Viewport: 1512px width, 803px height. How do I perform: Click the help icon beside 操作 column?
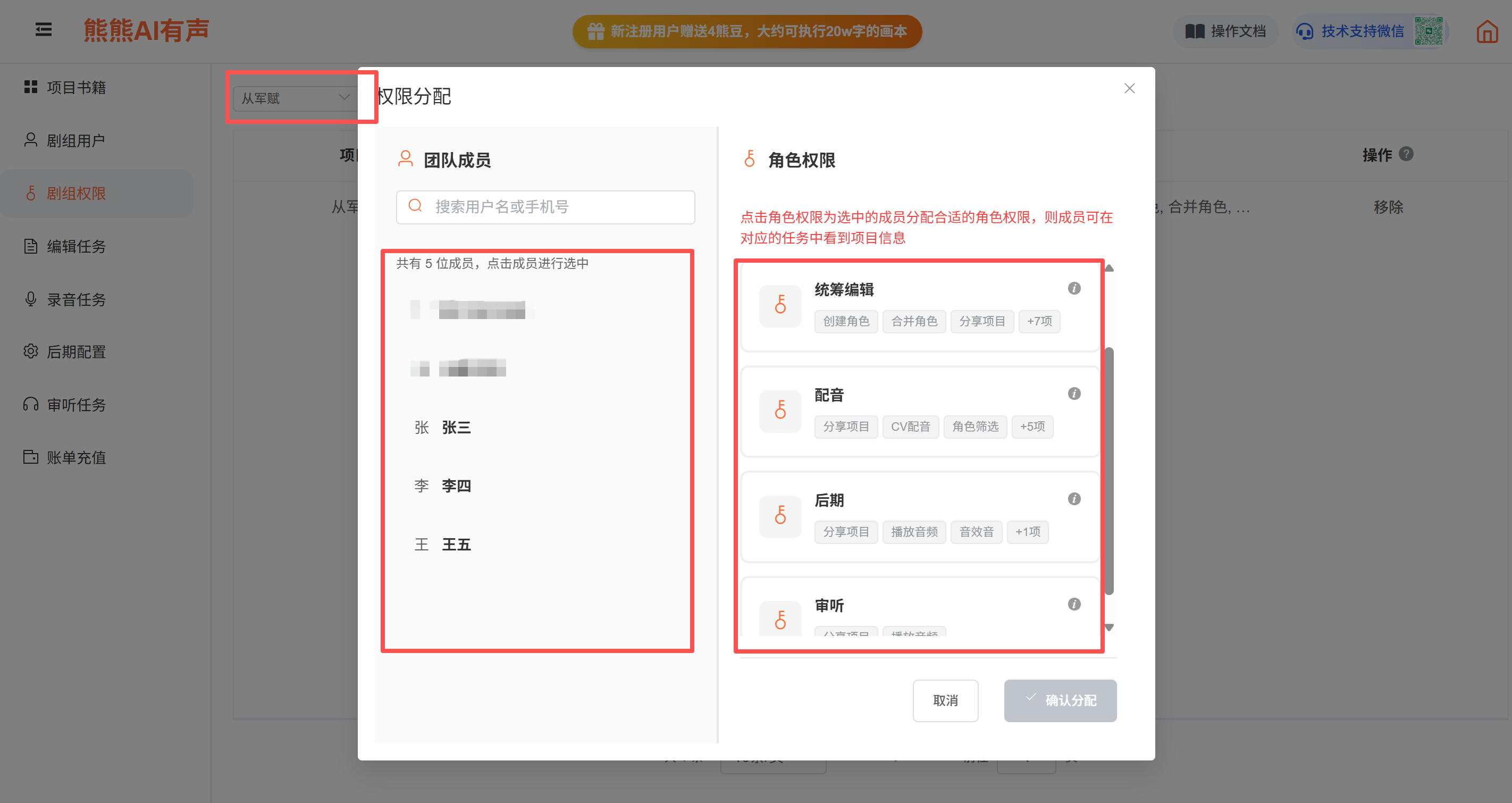click(x=1406, y=154)
